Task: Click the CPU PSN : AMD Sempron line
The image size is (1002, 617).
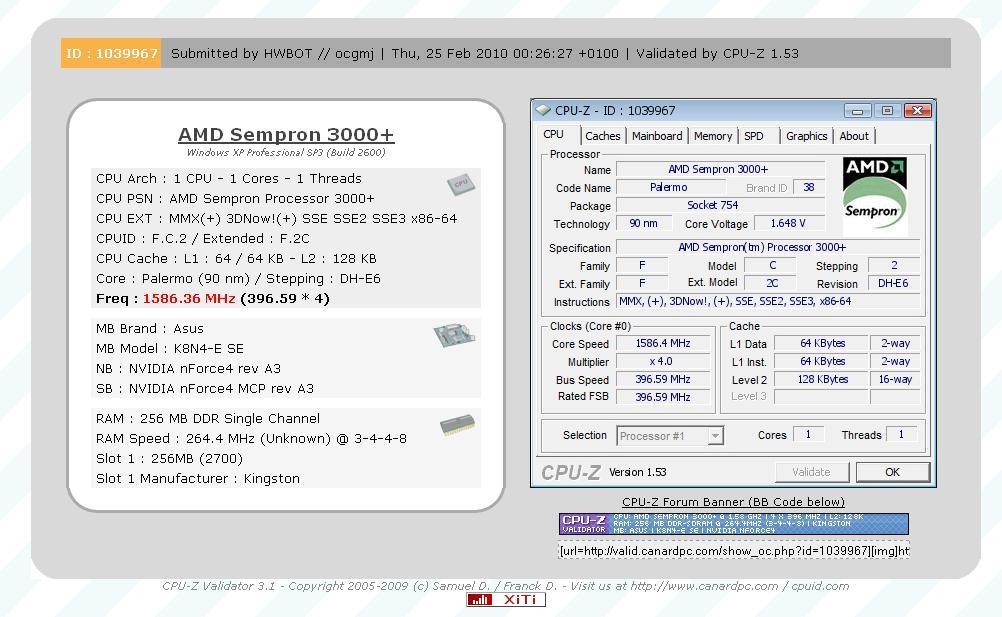Action: coord(235,199)
